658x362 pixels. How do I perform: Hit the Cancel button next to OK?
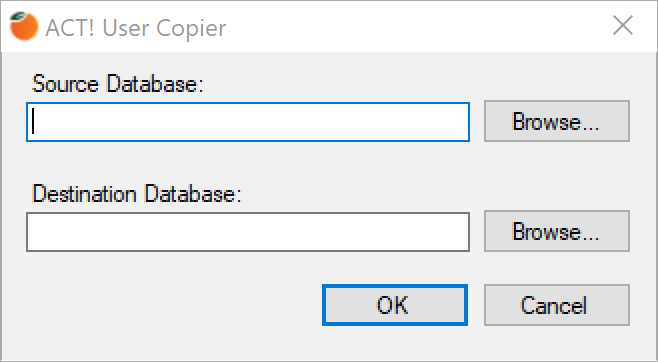557,305
